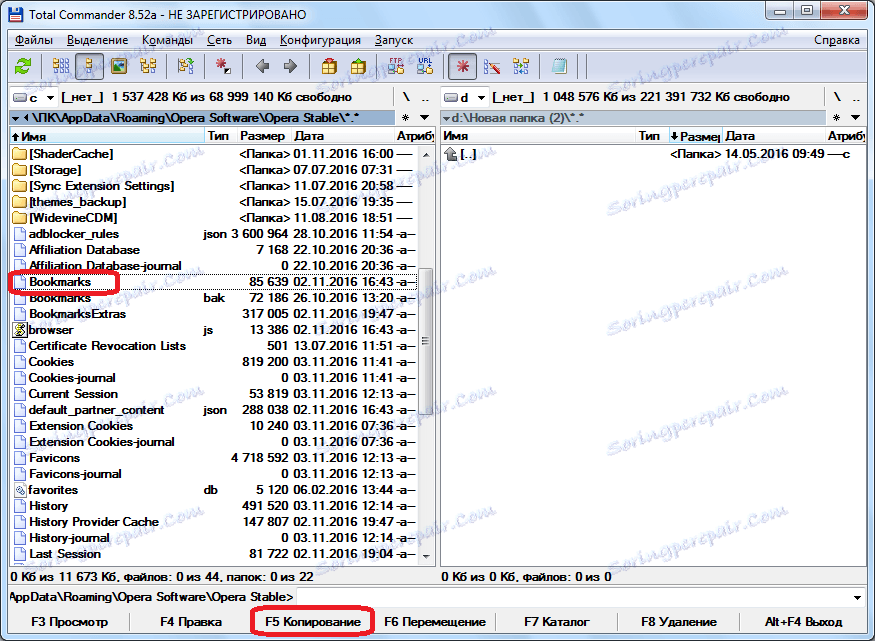This screenshot has width=875, height=641.
Task: Open the Выделение menu
Action: pos(97,40)
